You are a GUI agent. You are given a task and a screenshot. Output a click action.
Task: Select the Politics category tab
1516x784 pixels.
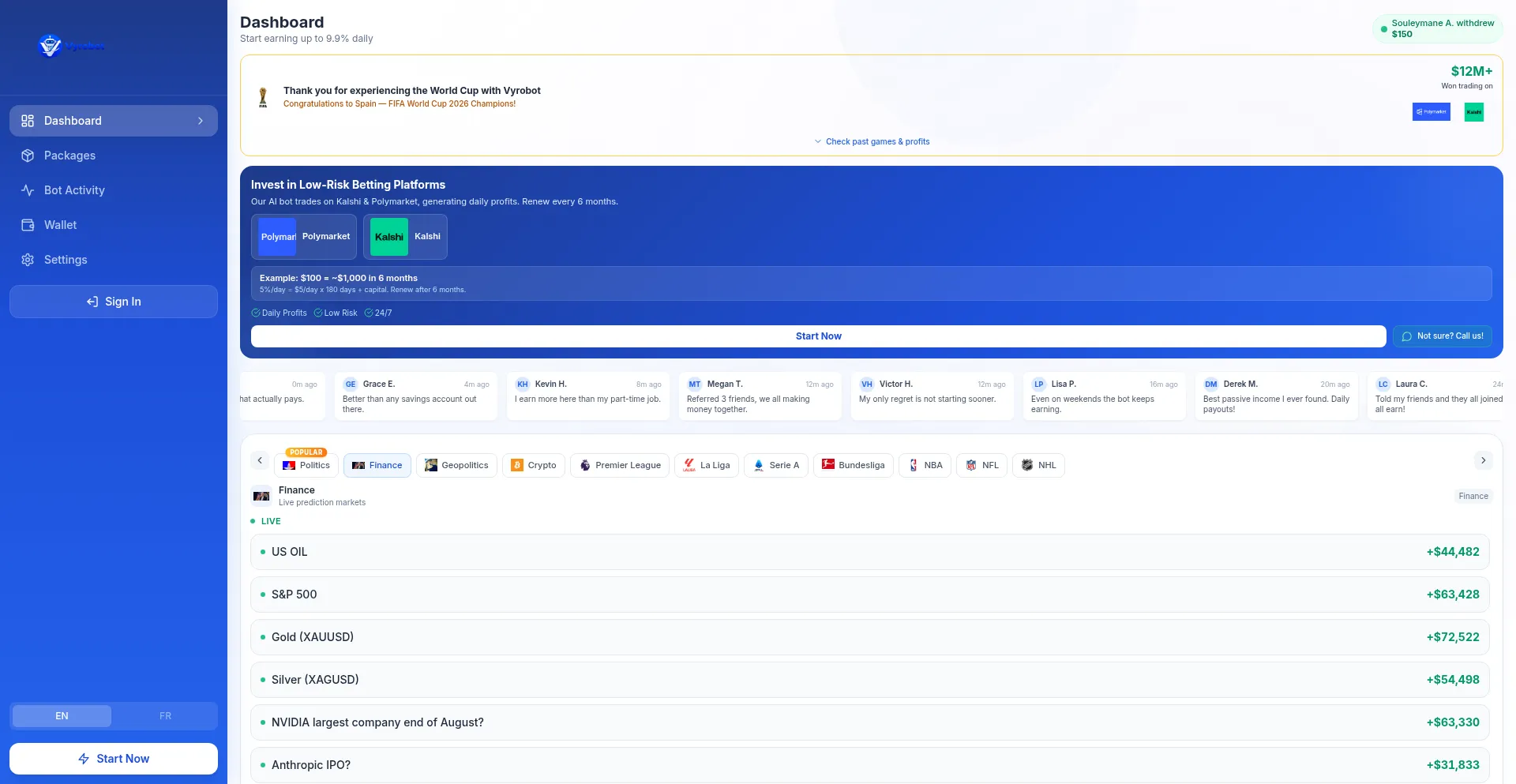pyautogui.click(x=306, y=466)
